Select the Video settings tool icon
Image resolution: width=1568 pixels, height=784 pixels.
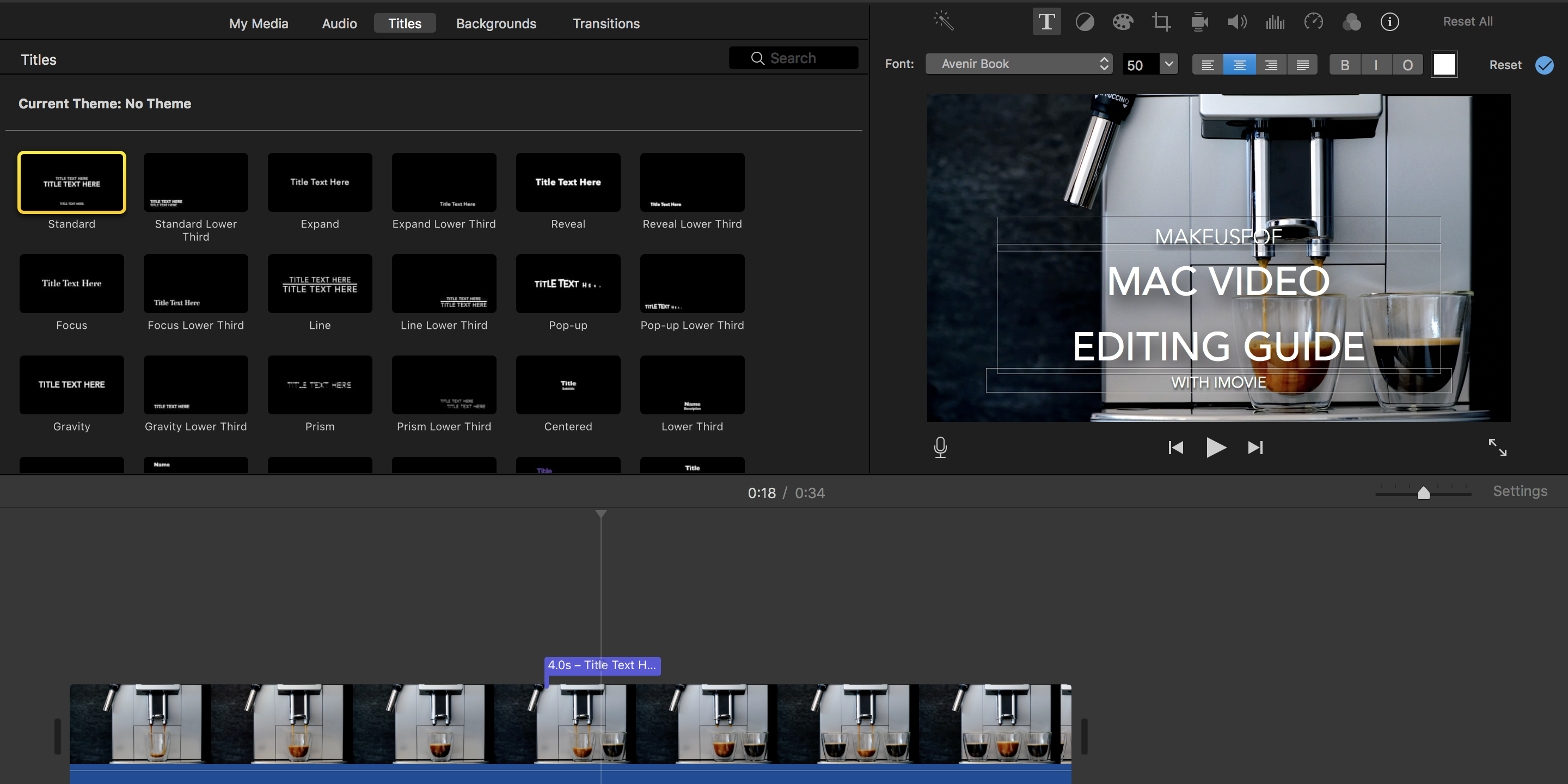1198,21
